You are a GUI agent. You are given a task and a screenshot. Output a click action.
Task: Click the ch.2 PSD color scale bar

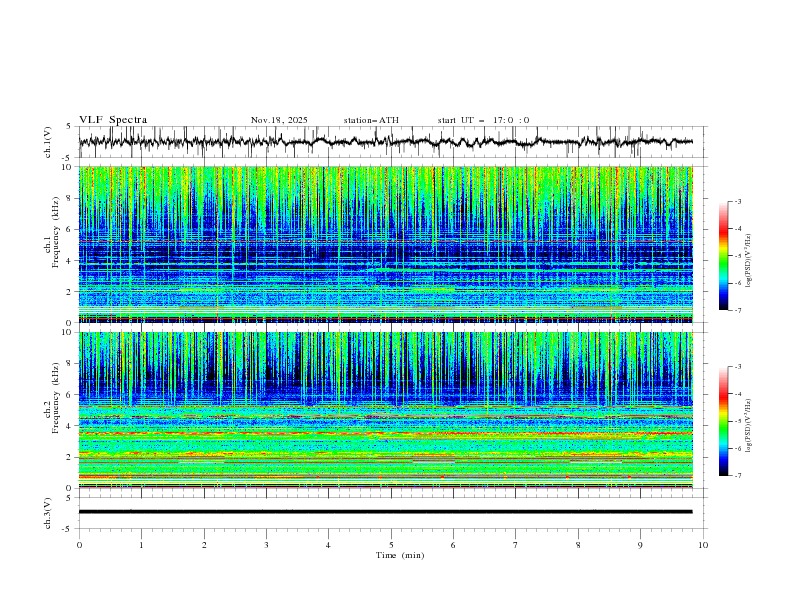(724, 421)
